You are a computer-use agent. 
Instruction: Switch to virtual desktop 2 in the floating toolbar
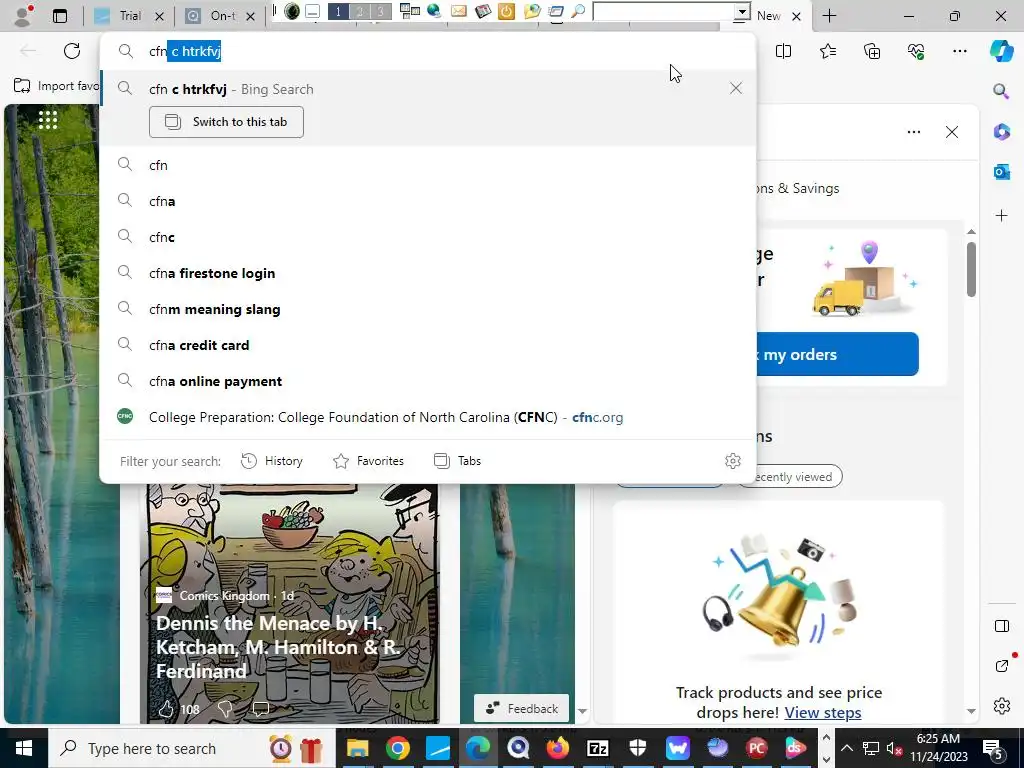pos(359,11)
